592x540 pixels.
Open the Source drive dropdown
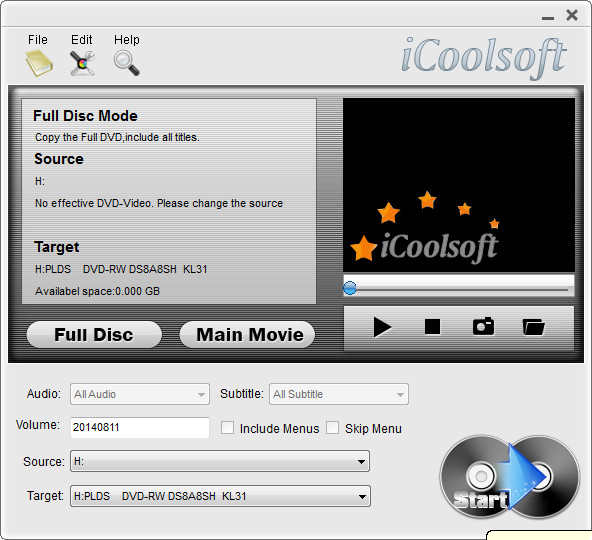coord(220,461)
